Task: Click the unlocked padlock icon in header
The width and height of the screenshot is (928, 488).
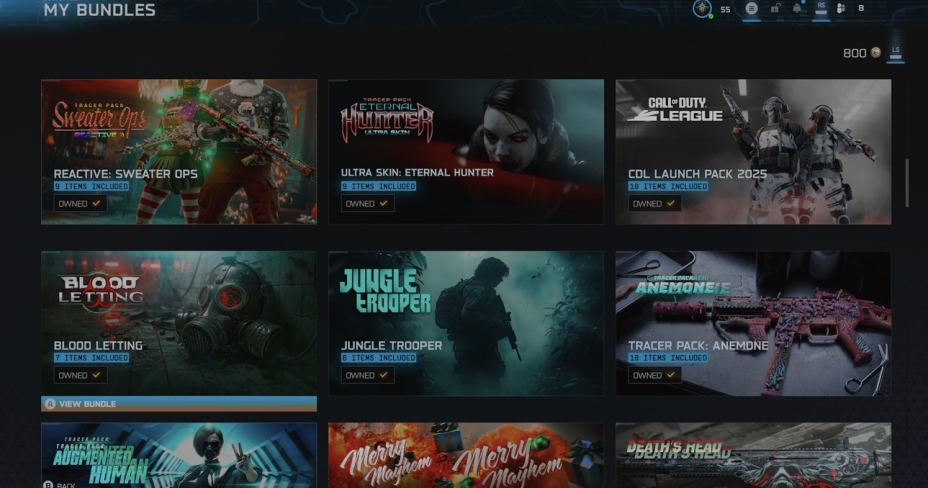Action: [x=775, y=8]
